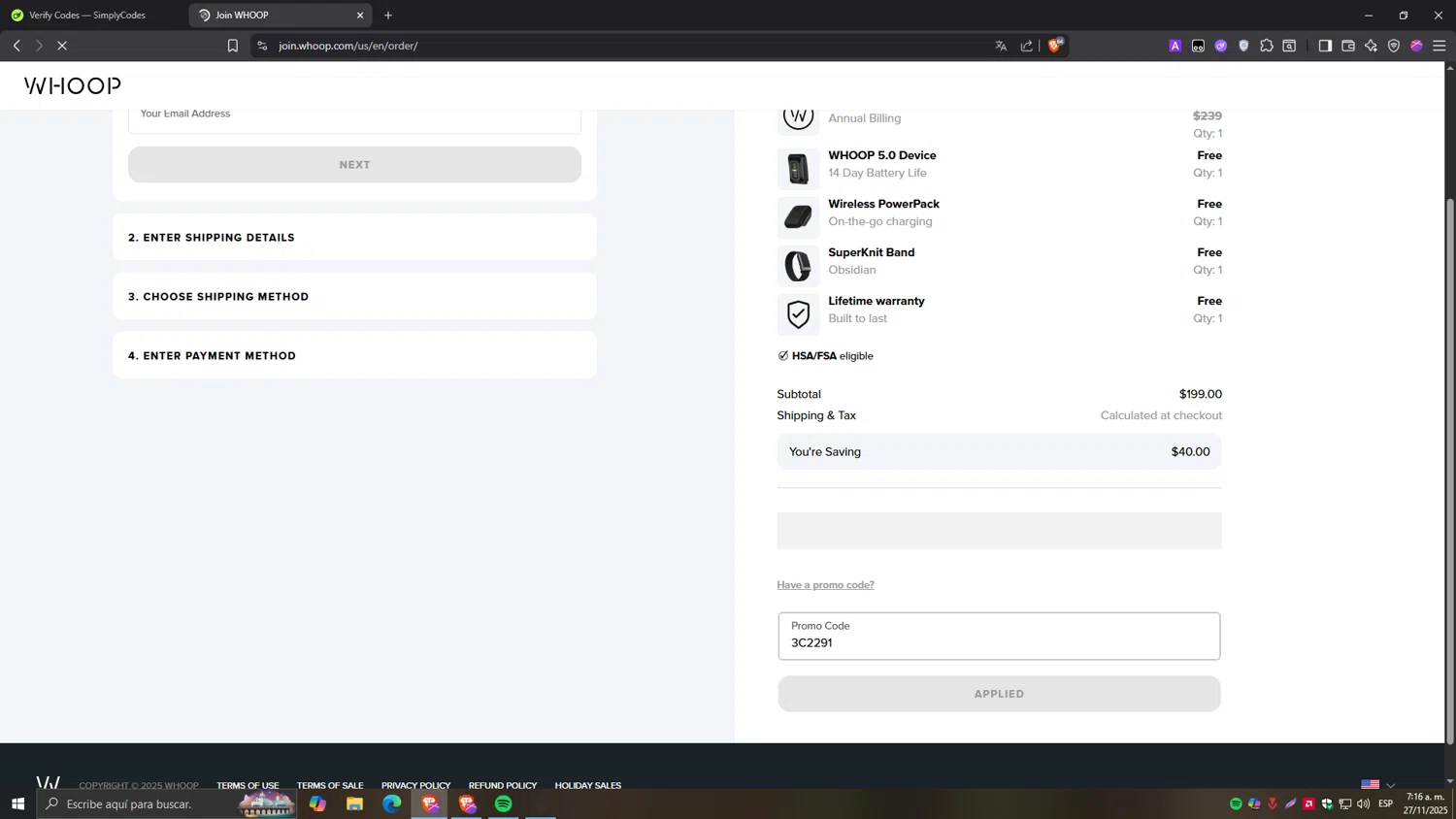The height and width of the screenshot is (819, 1456).
Task: Open a new browser tab
Action: 388,16
